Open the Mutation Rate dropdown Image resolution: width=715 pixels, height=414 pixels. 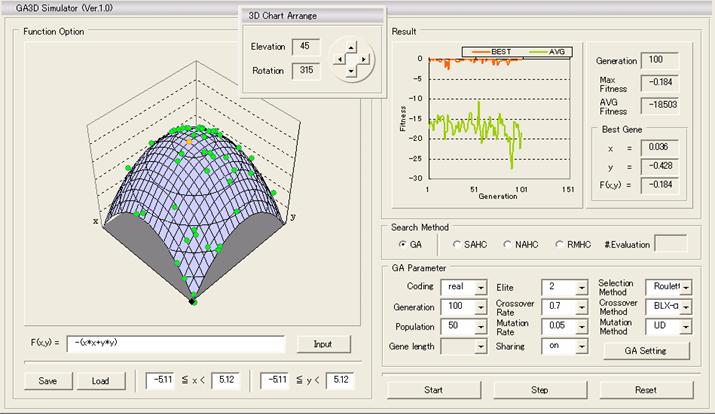(582, 327)
